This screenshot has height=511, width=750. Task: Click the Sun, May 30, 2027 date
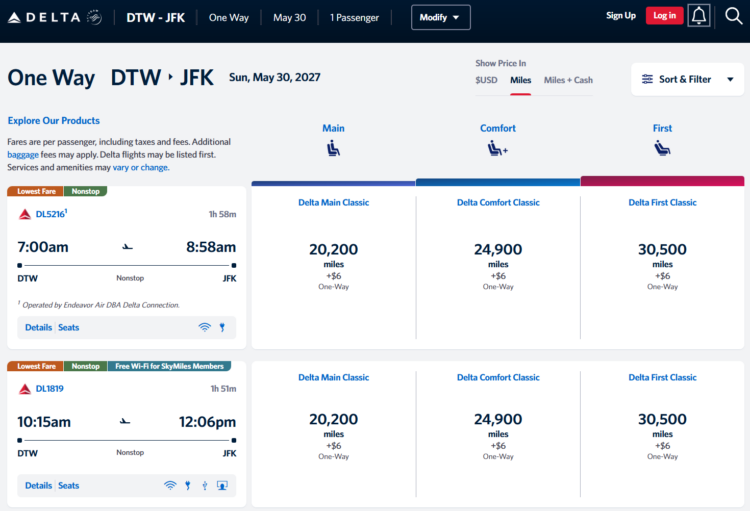[275, 77]
